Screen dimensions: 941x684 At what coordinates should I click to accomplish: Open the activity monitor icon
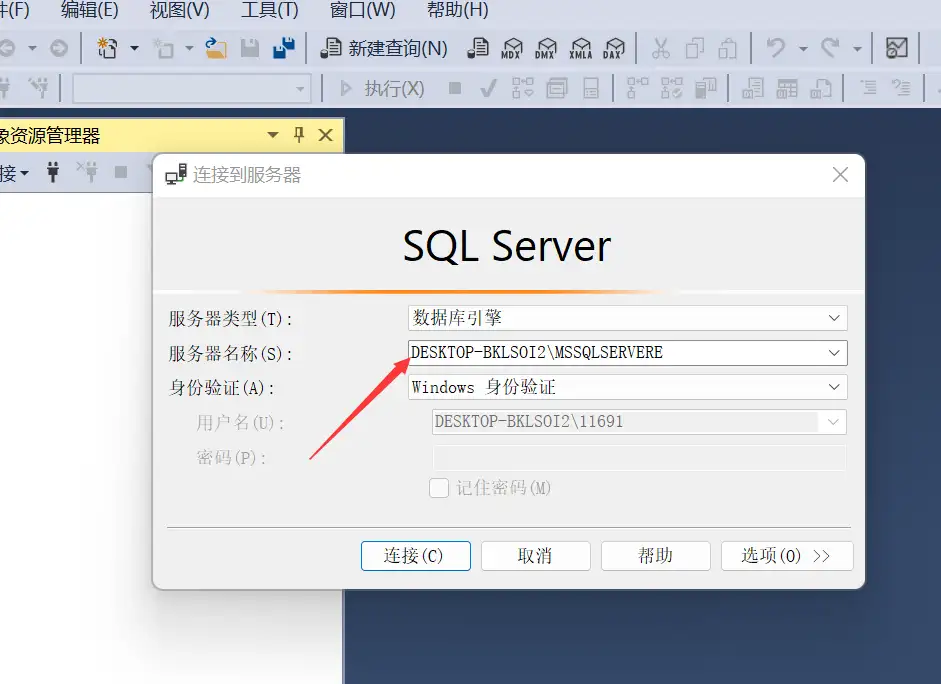[897, 48]
